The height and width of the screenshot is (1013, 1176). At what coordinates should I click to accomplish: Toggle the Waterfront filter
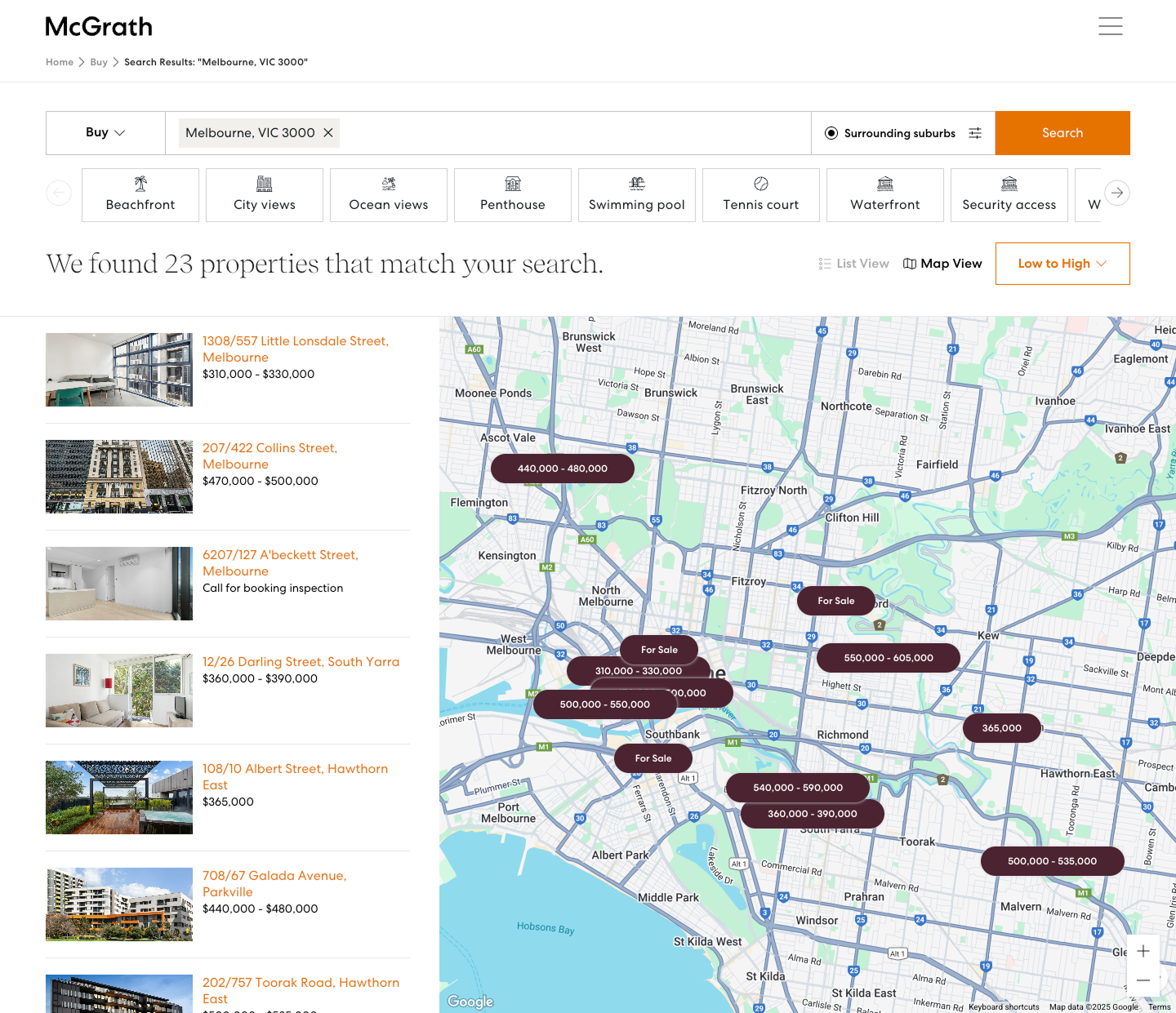point(884,195)
